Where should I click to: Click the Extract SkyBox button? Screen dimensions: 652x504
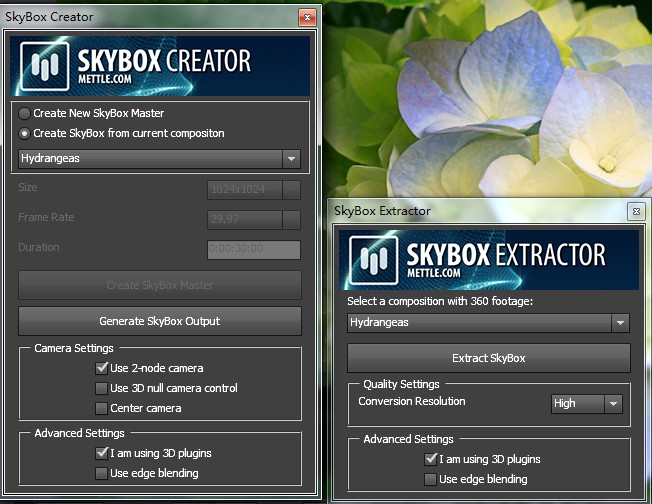[489, 358]
